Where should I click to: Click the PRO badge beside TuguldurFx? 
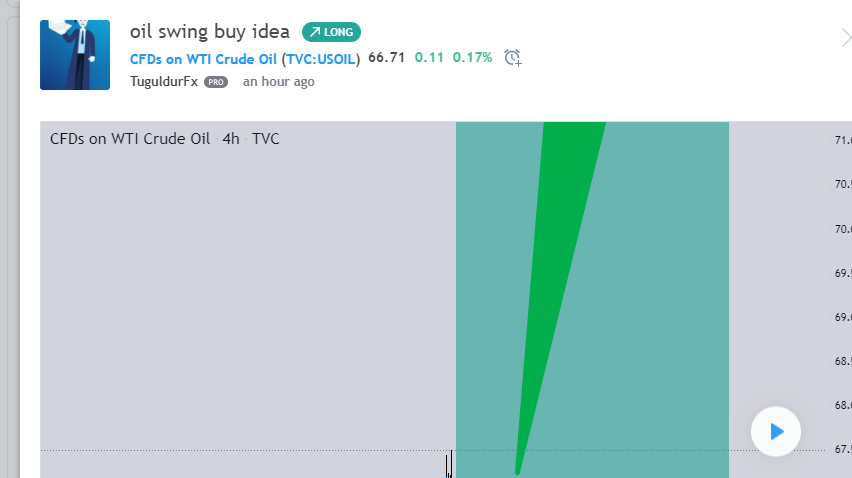tap(216, 82)
